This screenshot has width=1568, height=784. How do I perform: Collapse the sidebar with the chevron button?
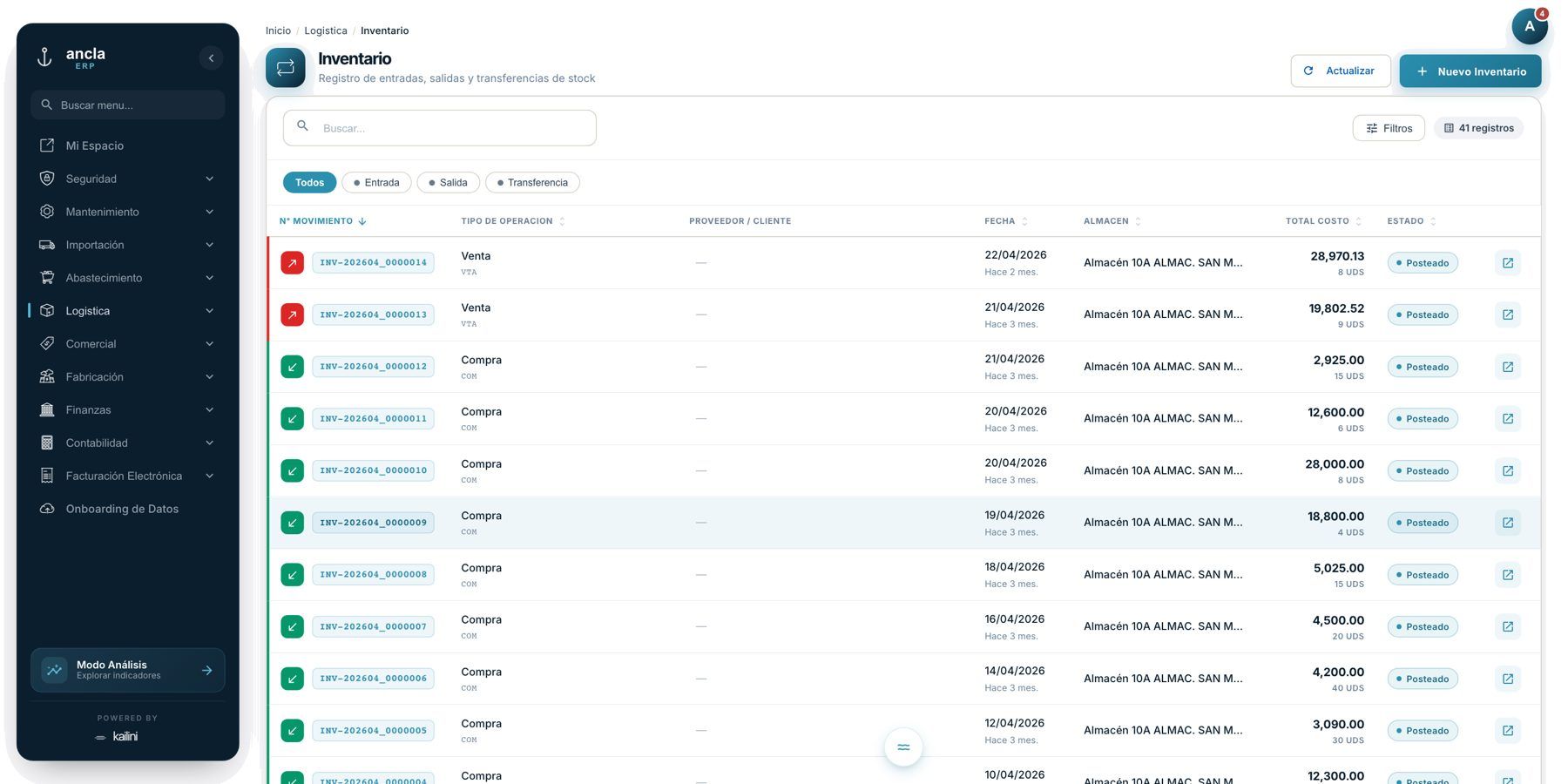211,58
